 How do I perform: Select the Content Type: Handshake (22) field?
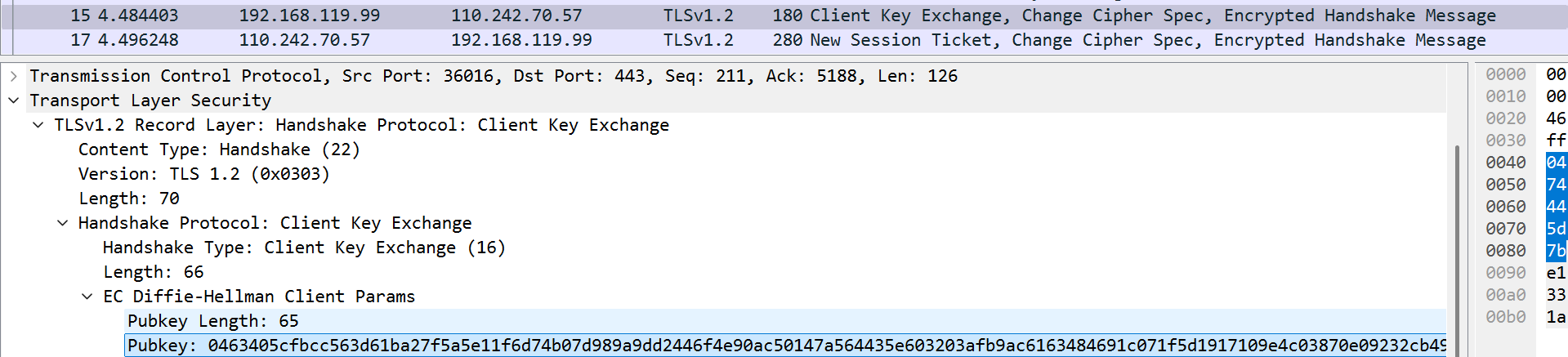(219, 149)
